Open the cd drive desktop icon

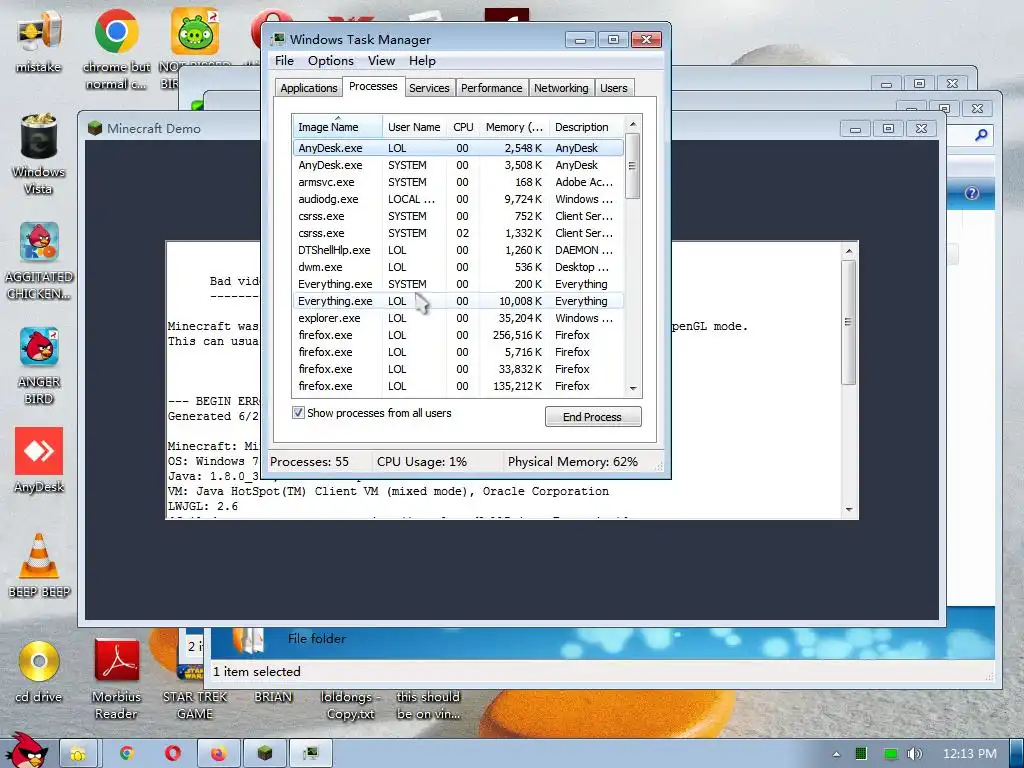[x=39, y=671]
